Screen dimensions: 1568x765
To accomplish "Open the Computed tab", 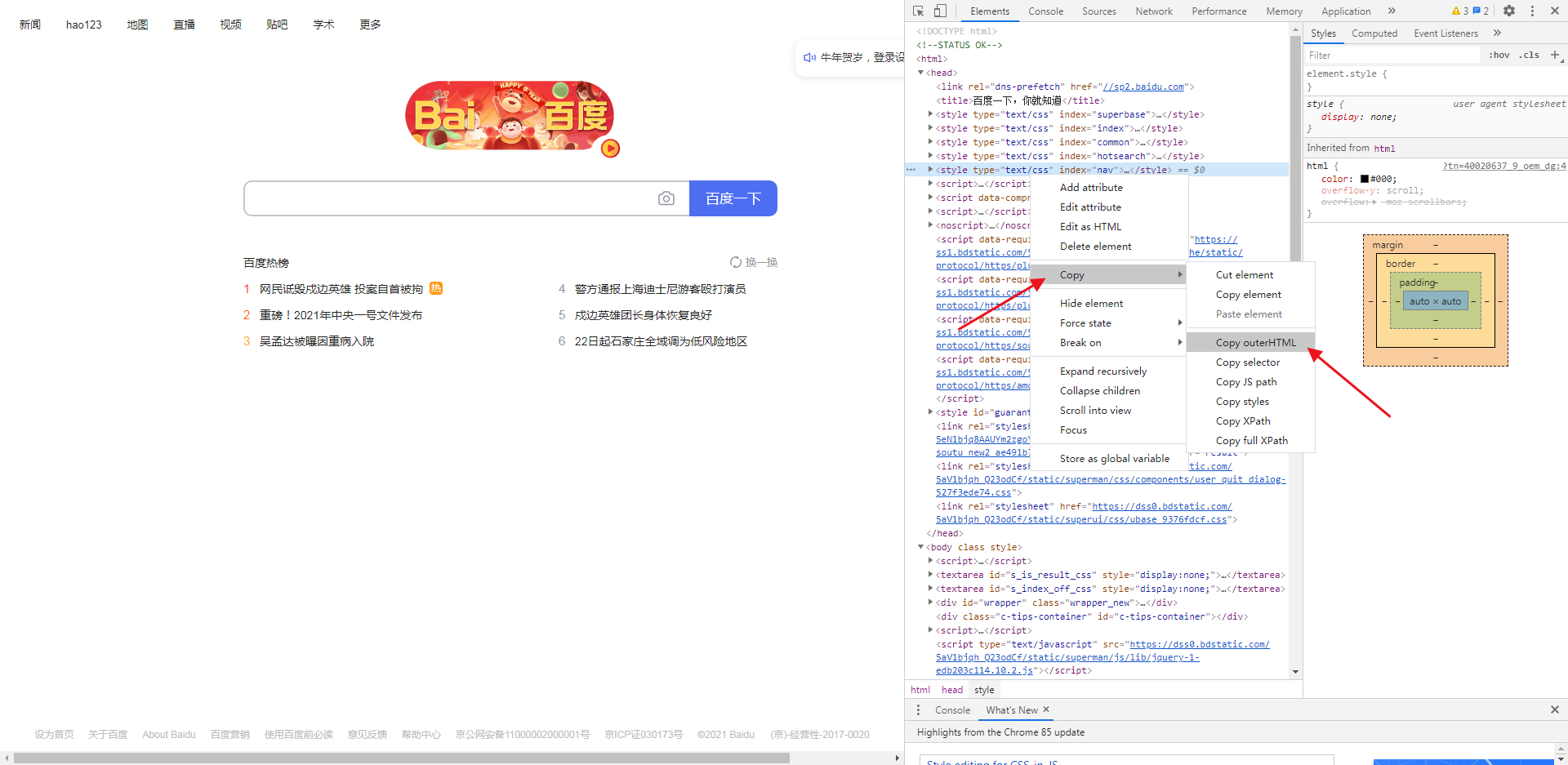I will point(1374,33).
